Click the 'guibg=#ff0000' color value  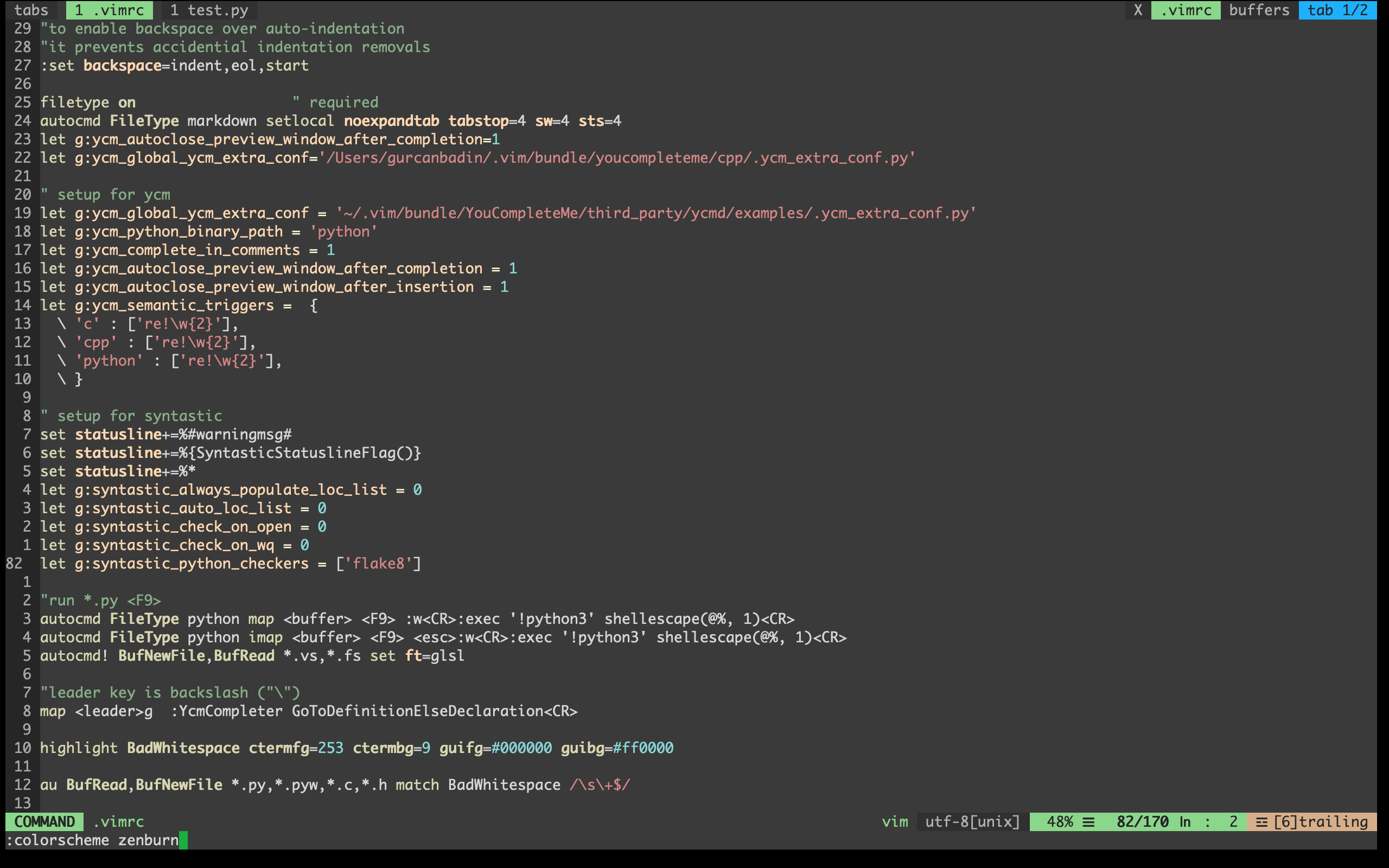coord(617,748)
